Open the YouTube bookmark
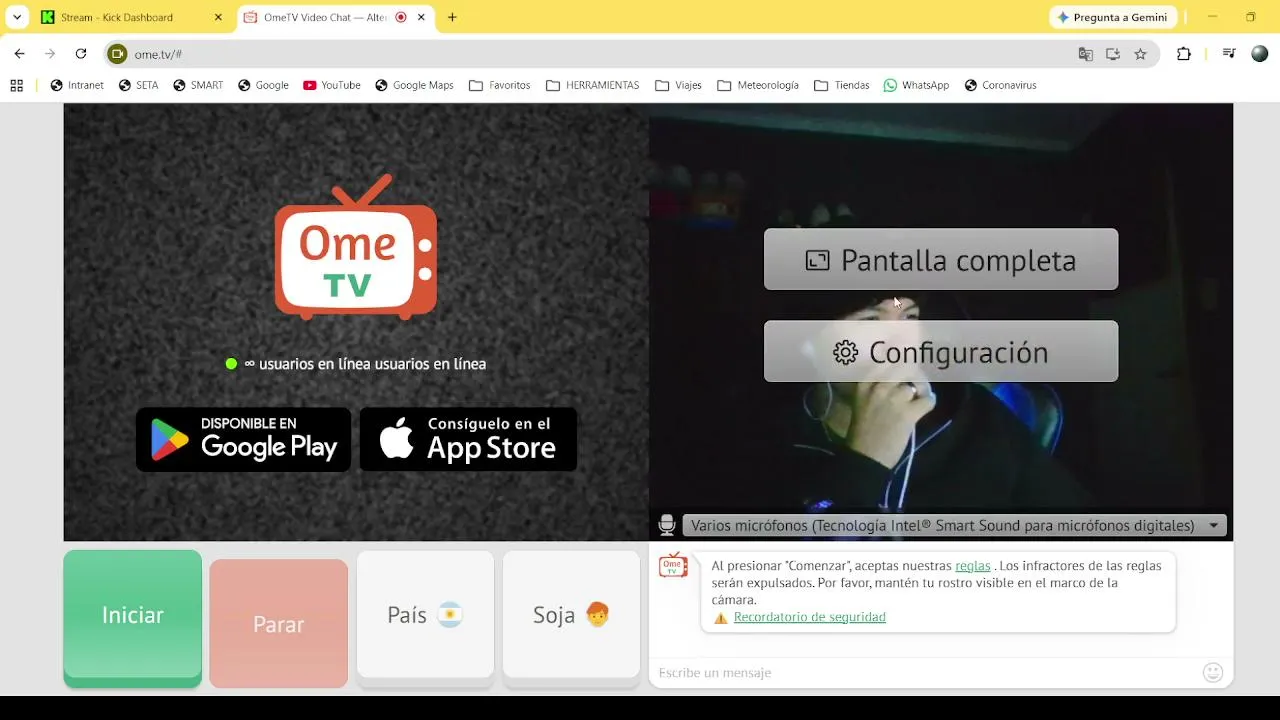This screenshot has height=720, width=1280. click(331, 85)
